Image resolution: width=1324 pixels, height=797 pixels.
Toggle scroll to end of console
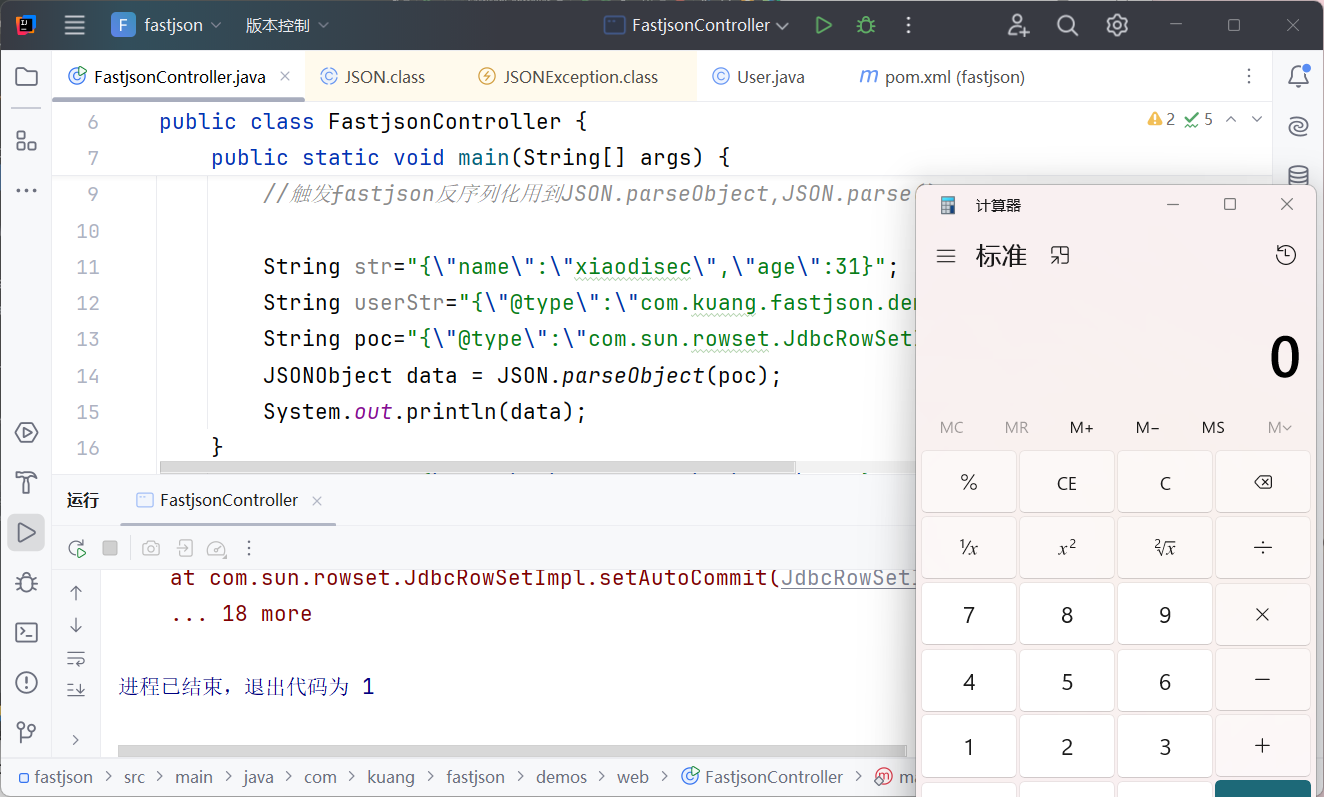pyautogui.click(x=76, y=689)
